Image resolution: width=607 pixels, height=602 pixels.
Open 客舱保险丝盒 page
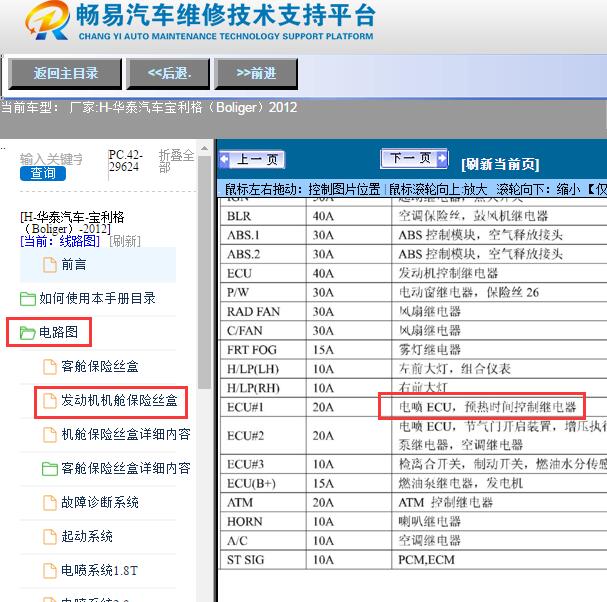100,366
